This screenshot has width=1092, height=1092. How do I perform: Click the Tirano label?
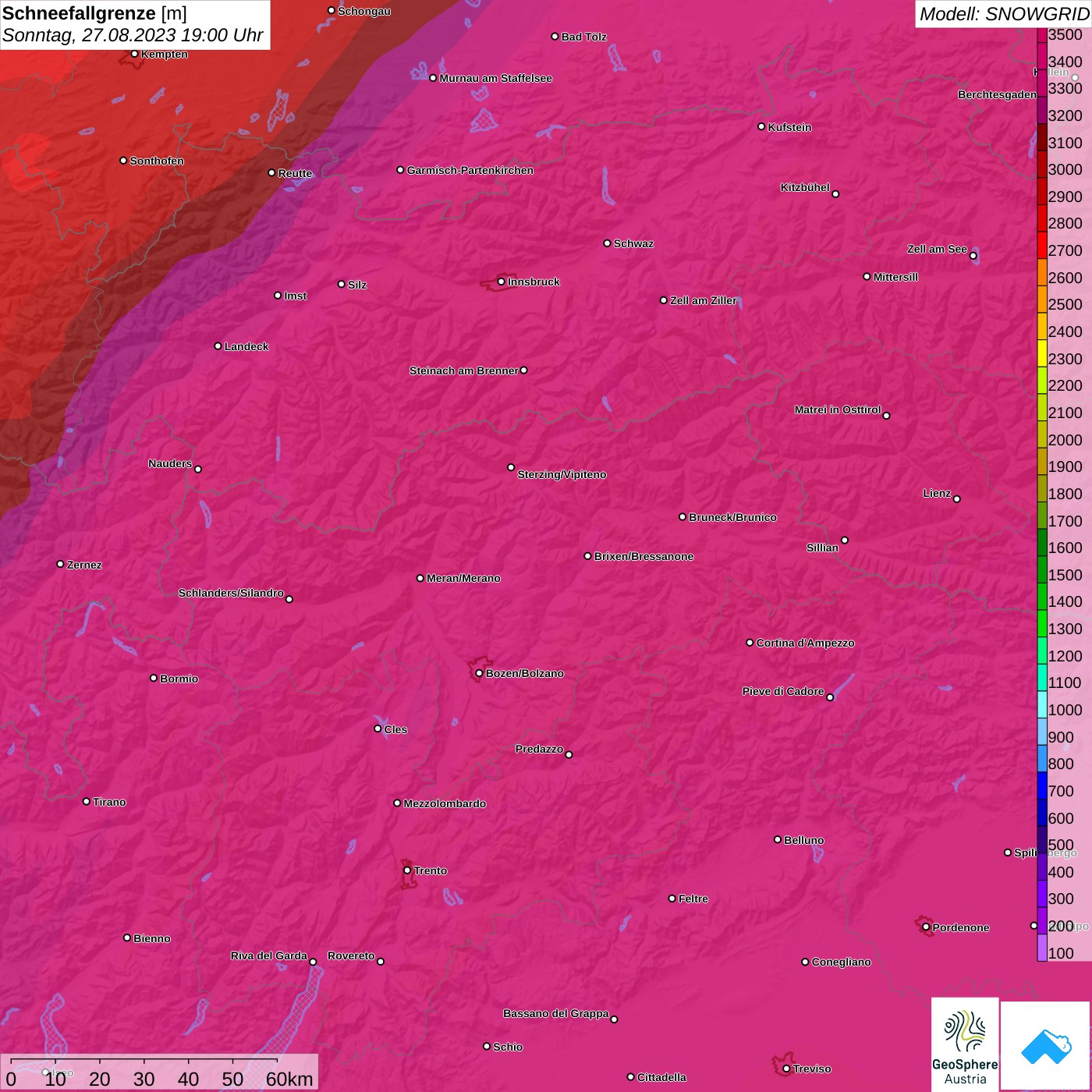click(109, 802)
